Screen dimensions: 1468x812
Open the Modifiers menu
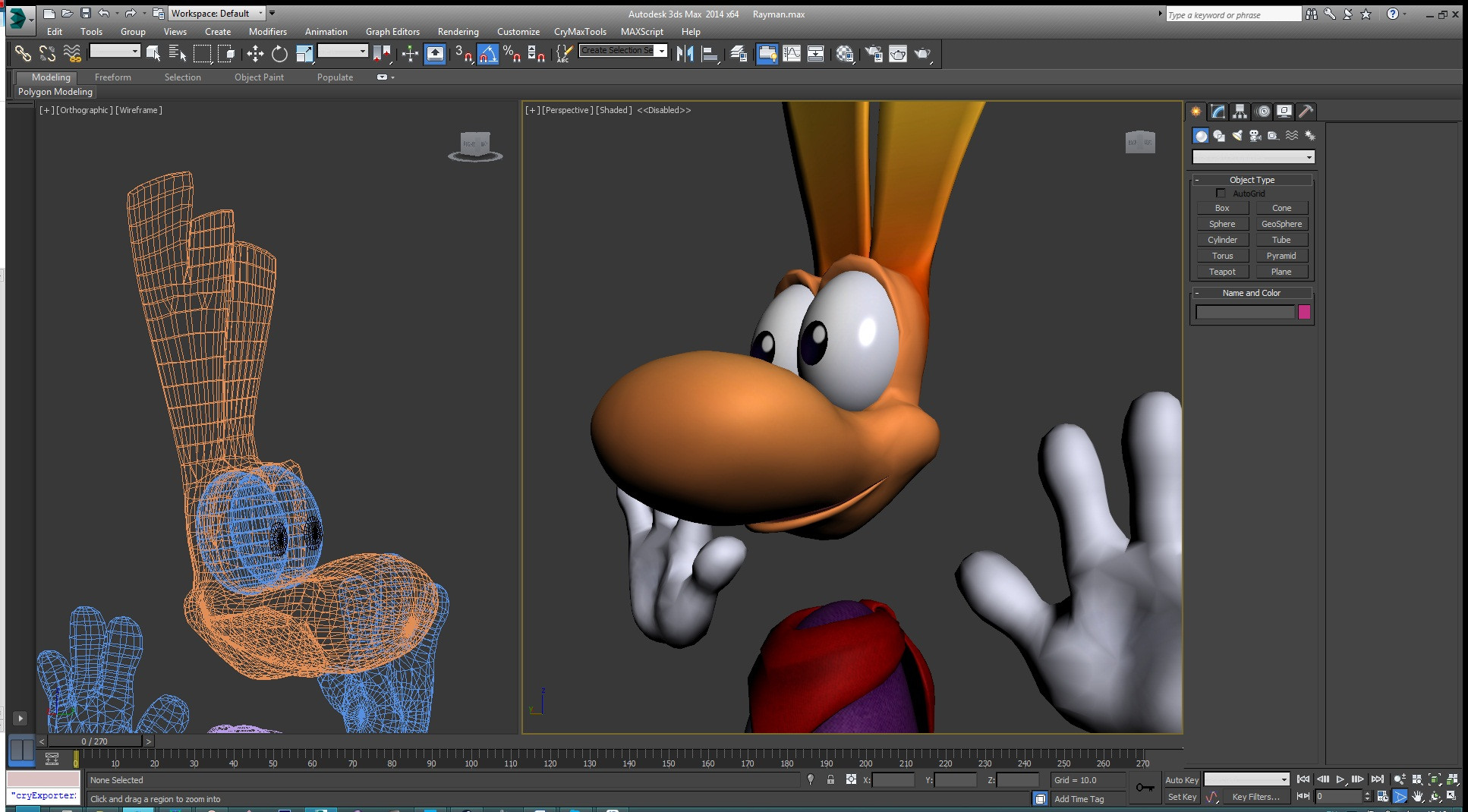pos(268,32)
